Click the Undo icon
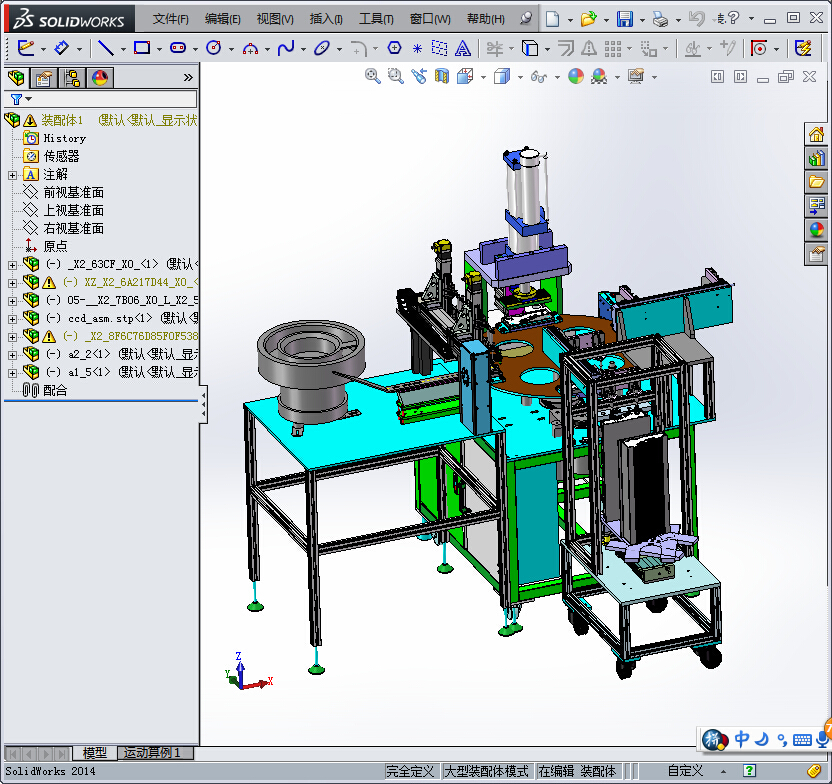832x784 pixels. click(696, 19)
